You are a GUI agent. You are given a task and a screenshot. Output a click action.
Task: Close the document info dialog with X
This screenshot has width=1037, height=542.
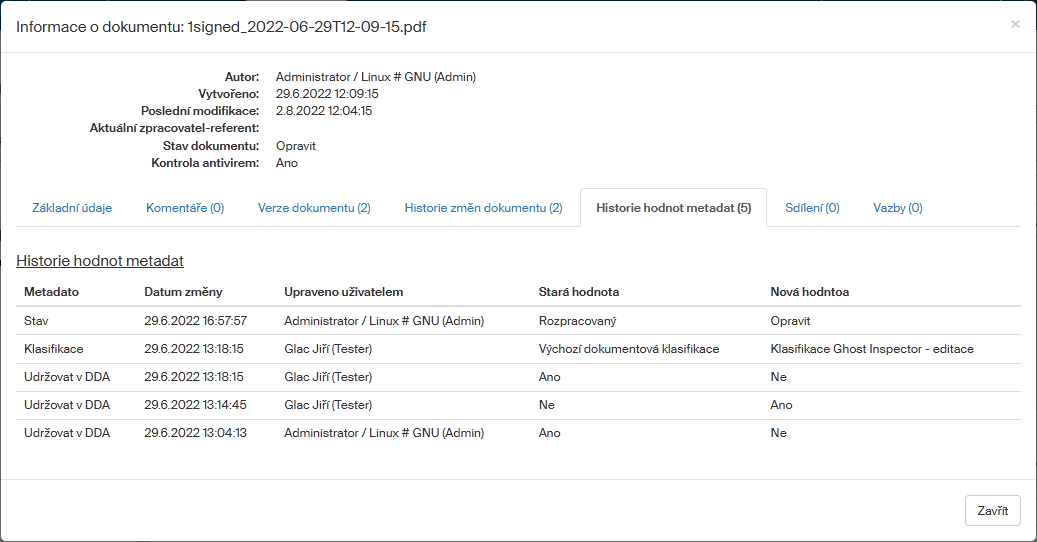pyautogui.click(x=1015, y=24)
